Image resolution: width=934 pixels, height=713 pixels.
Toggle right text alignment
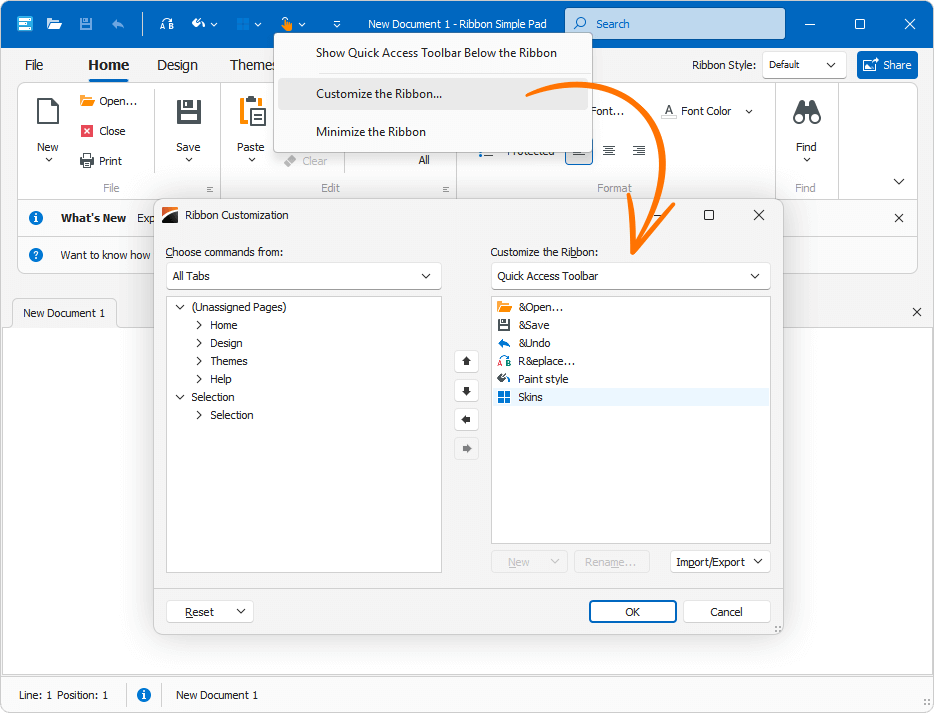coord(638,150)
